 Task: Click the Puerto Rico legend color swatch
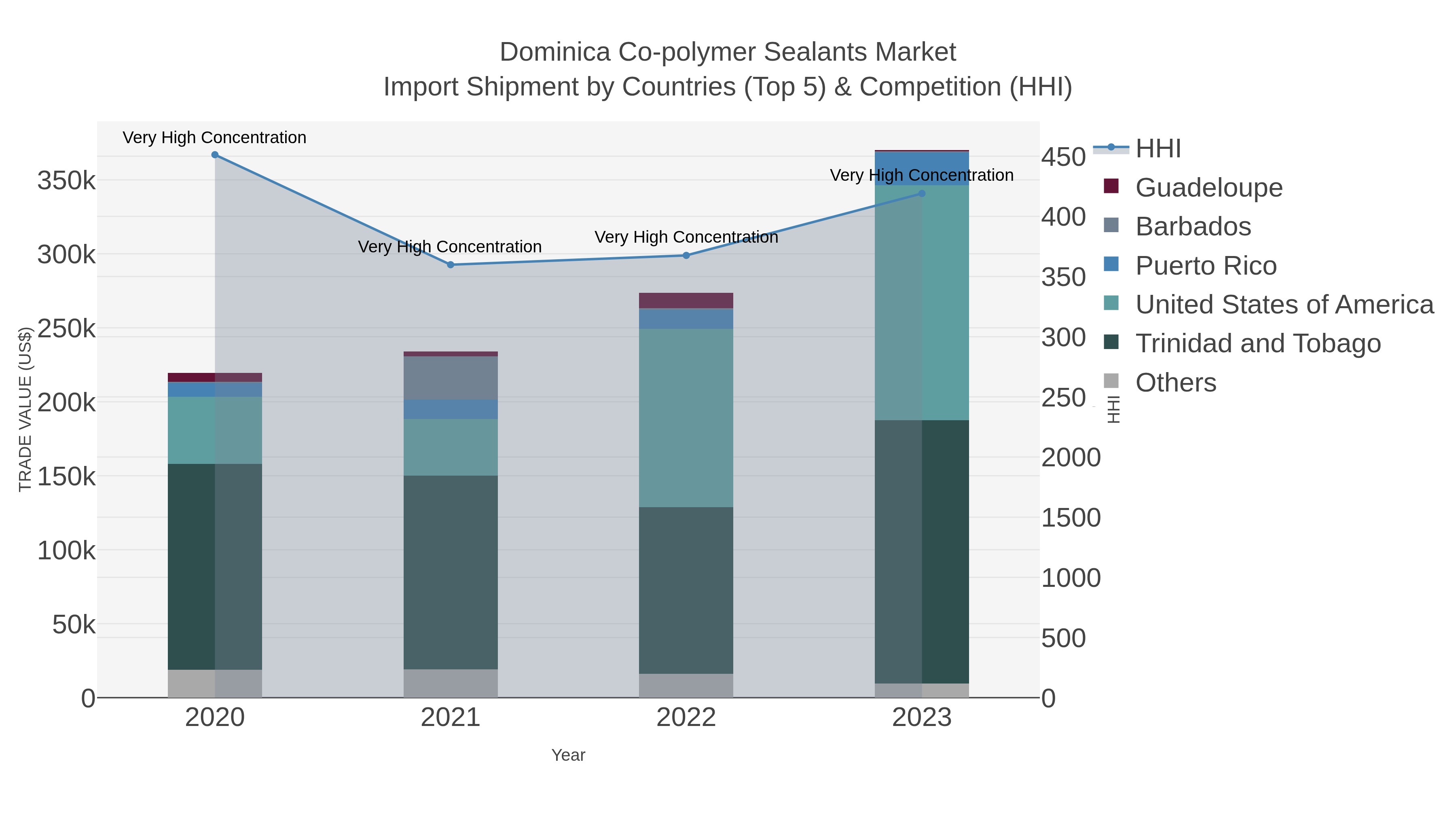[1111, 264]
